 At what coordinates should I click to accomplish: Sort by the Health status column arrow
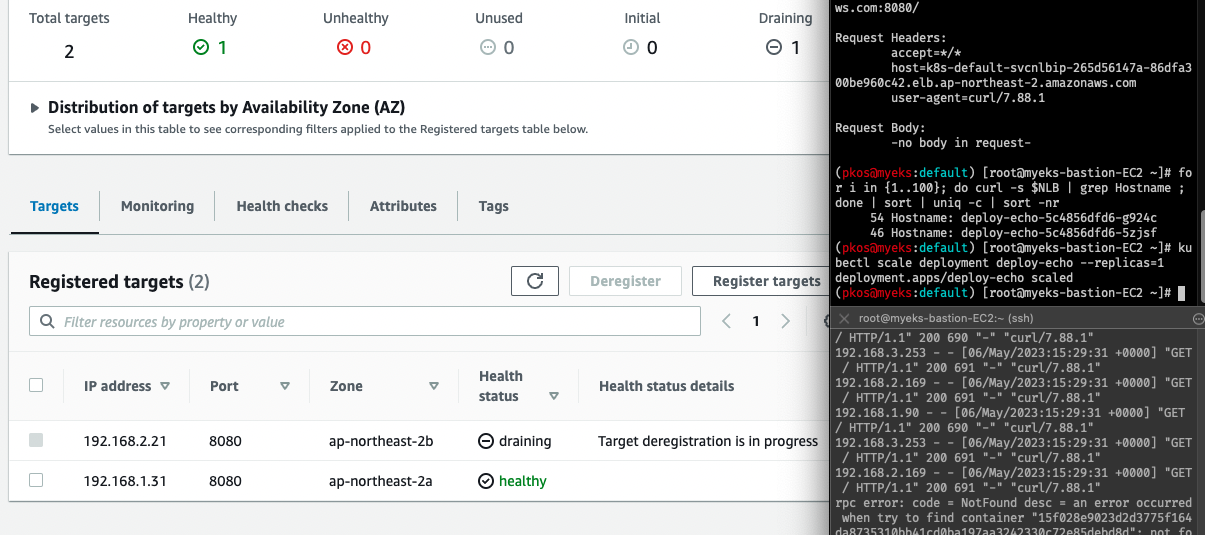tap(554, 397)
